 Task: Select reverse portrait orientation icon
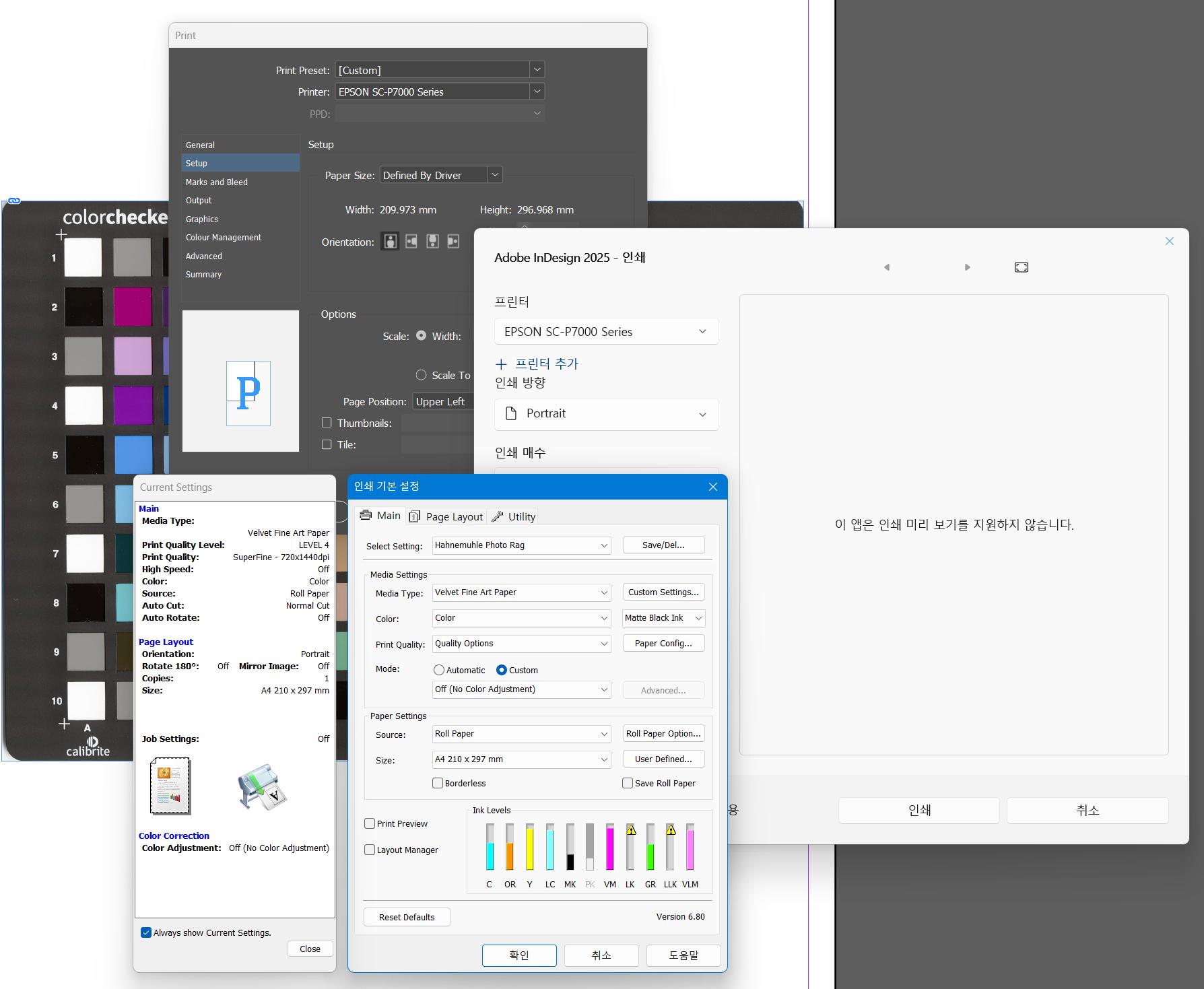pos(433,241)
